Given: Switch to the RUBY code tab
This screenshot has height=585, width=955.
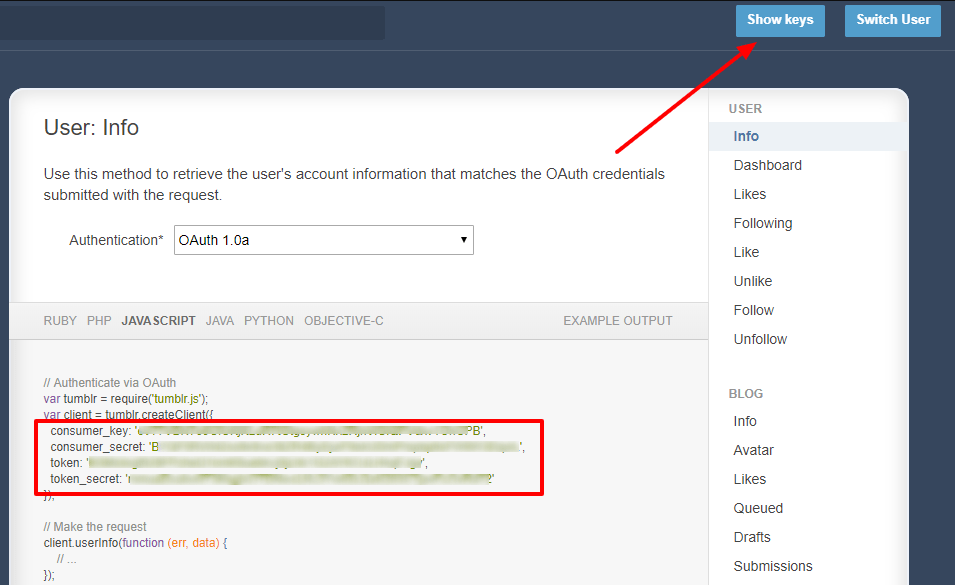Looking at the screenshot, I should point(59,320).
